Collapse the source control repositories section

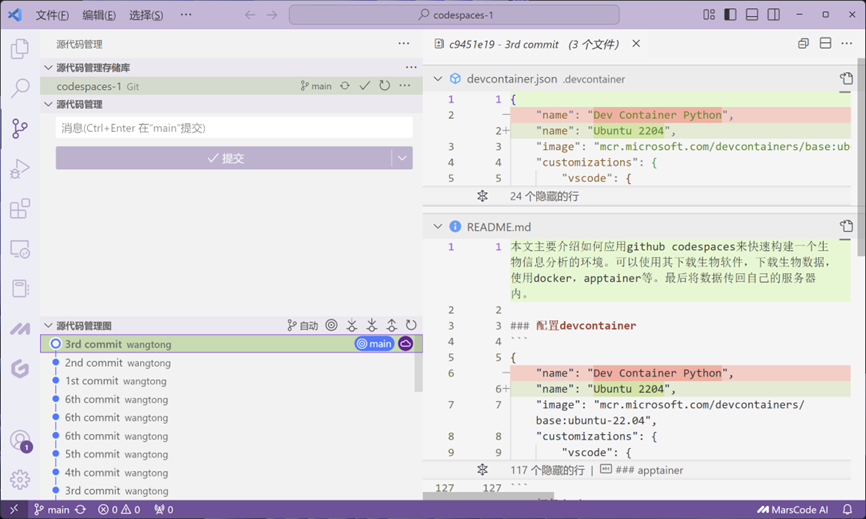point(49,67)
